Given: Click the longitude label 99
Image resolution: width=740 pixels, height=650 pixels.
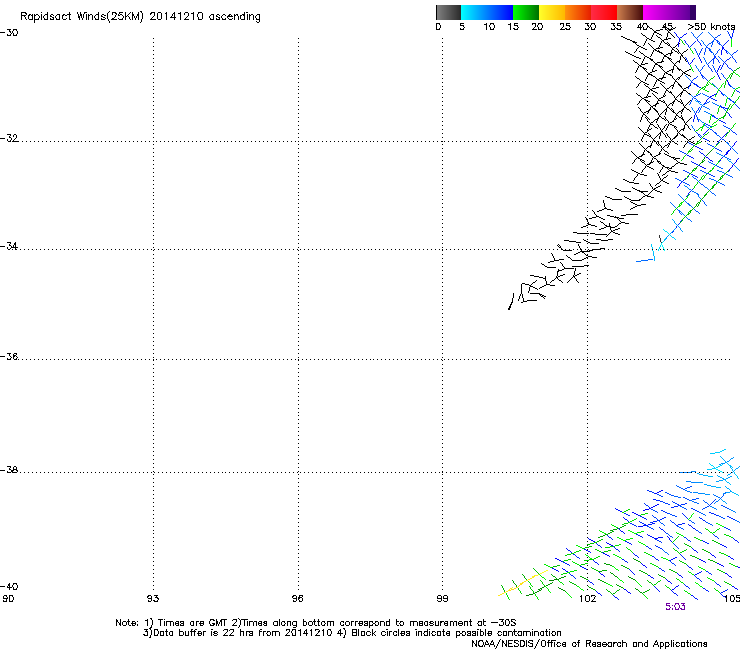Looking at the screenshot, I should pyautogui.click(x=442, y=599).
